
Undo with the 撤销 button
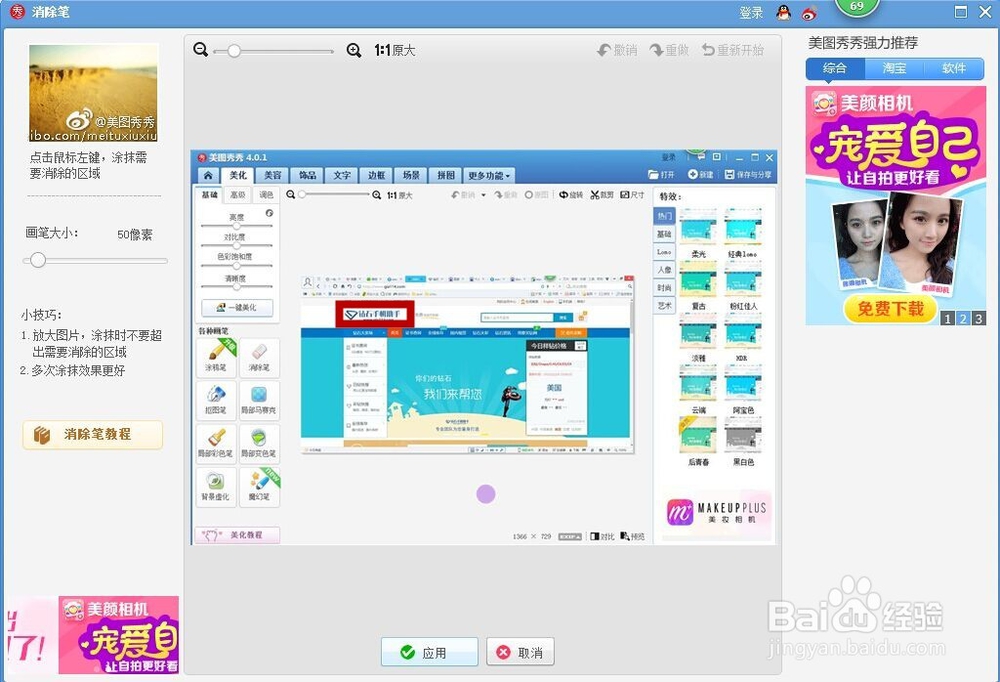(617, 50)
